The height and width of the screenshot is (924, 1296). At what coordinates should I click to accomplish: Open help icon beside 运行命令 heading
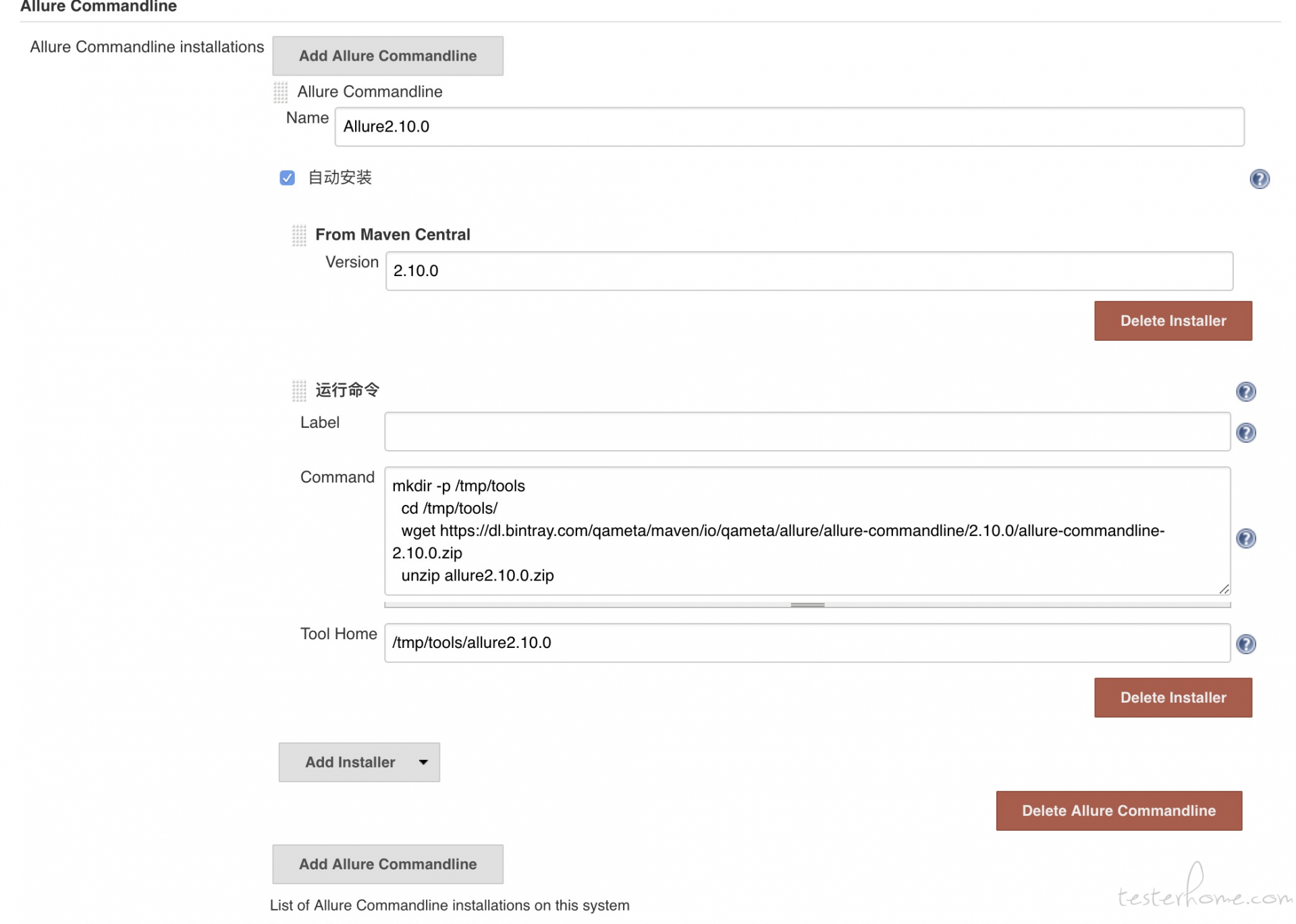pyautogui.click(x=1245, y=391)
